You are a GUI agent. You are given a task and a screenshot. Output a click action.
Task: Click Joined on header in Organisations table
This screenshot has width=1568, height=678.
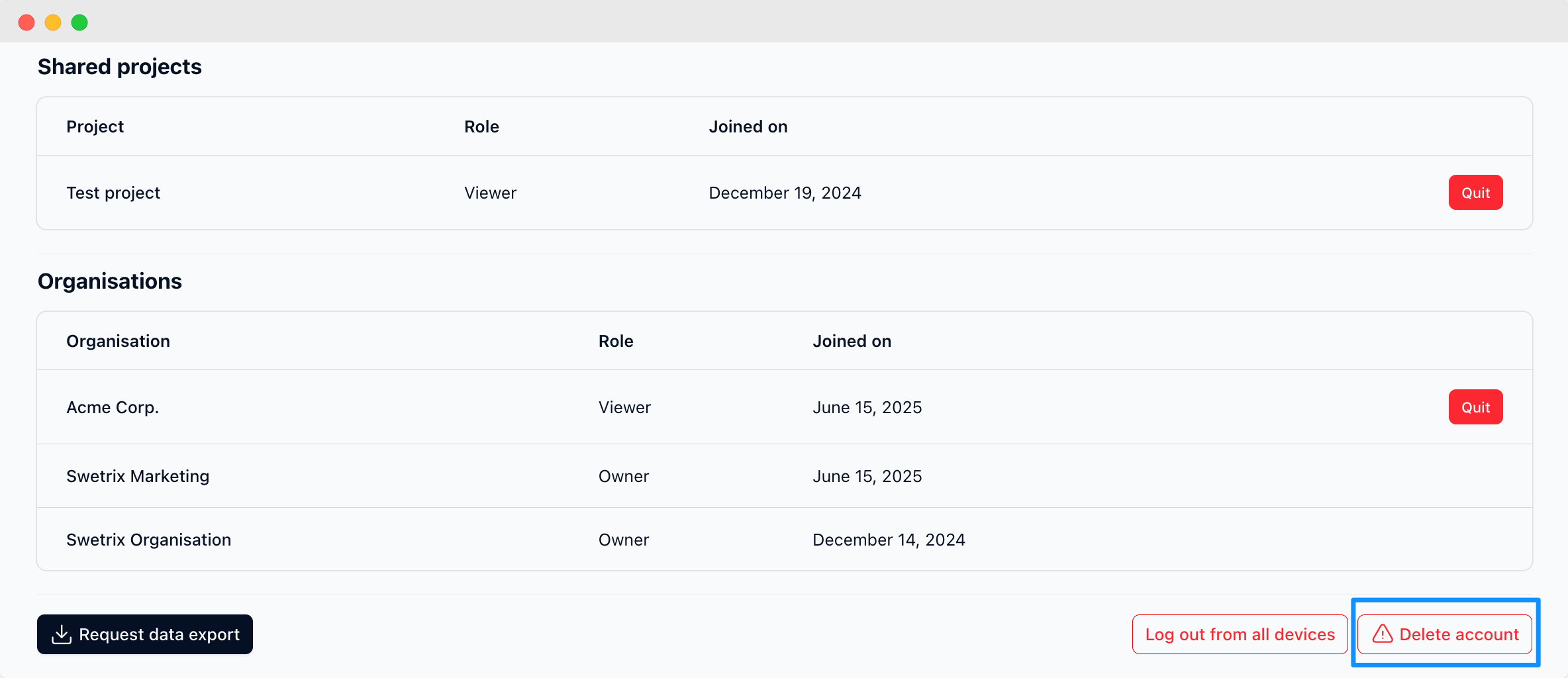[x=852, y=341]
